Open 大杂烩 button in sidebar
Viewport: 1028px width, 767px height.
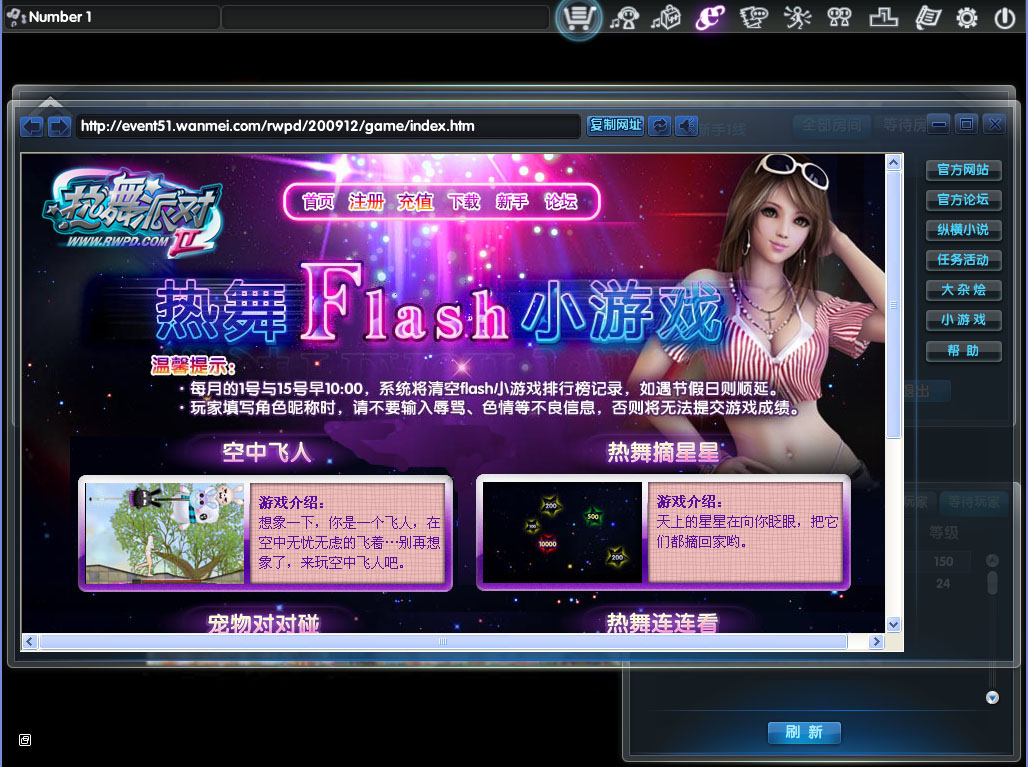pyautogui.click(x=963, y=290)
